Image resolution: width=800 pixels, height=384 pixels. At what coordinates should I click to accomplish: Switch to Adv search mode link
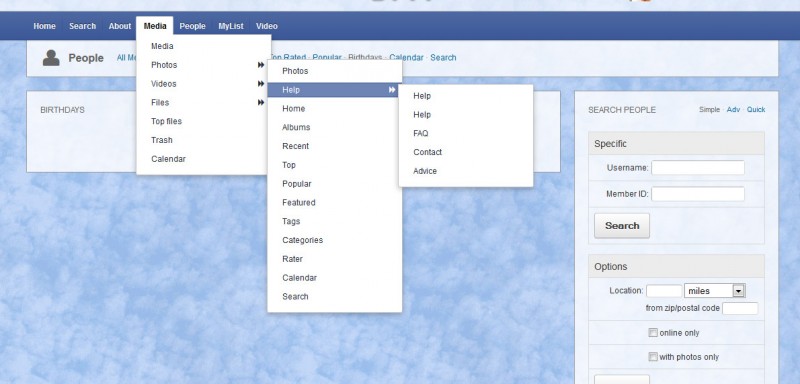(733, 110)
